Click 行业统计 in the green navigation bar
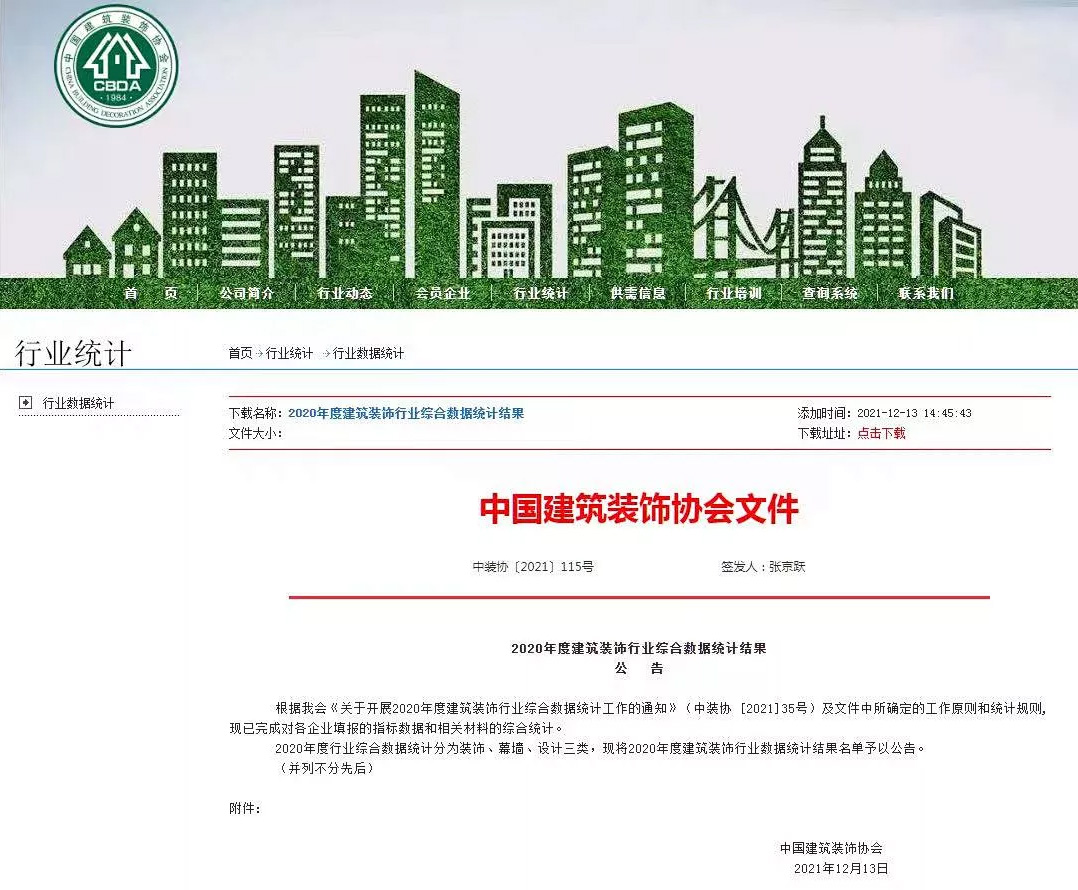Viewport: 1078px width, 890px height. (x=540, y=293)
